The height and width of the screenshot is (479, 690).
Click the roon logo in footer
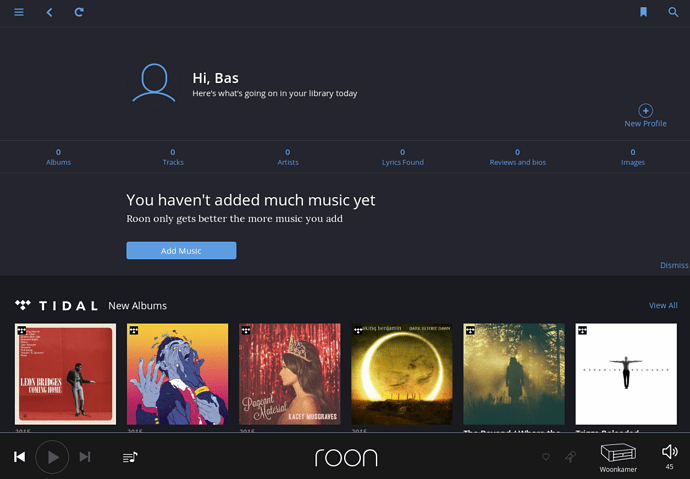346,458
